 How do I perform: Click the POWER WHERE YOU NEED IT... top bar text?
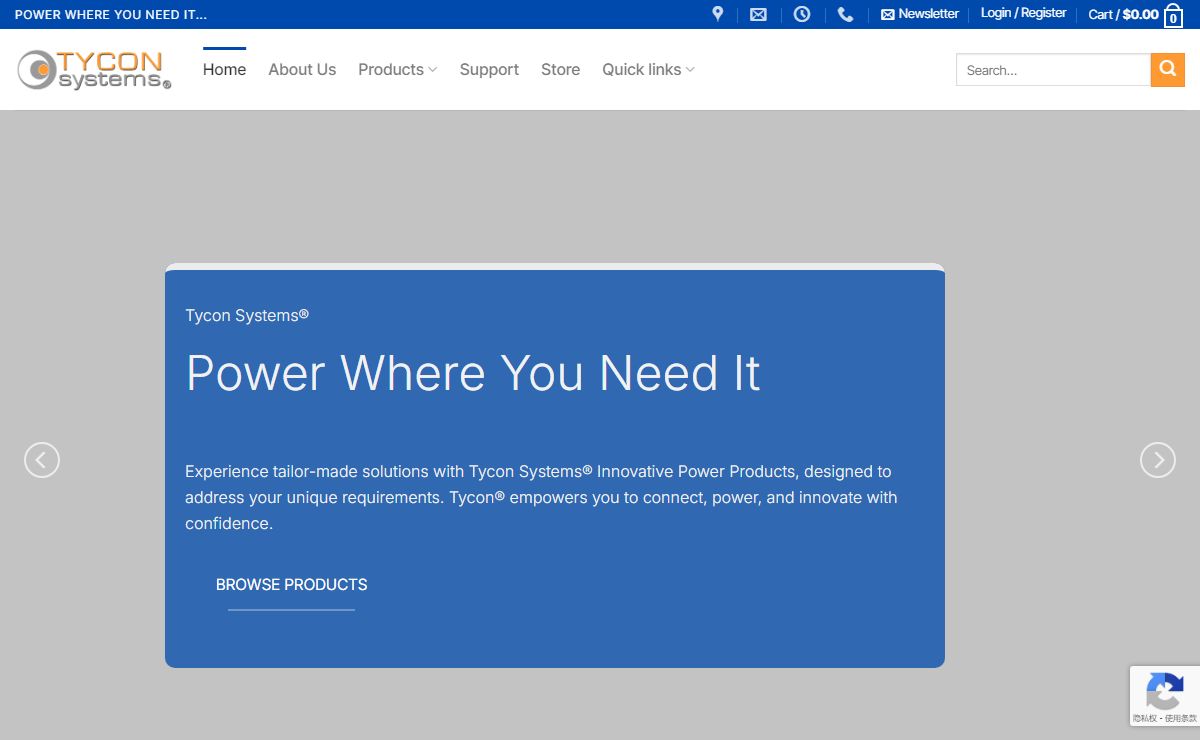[x=111, y=15]
